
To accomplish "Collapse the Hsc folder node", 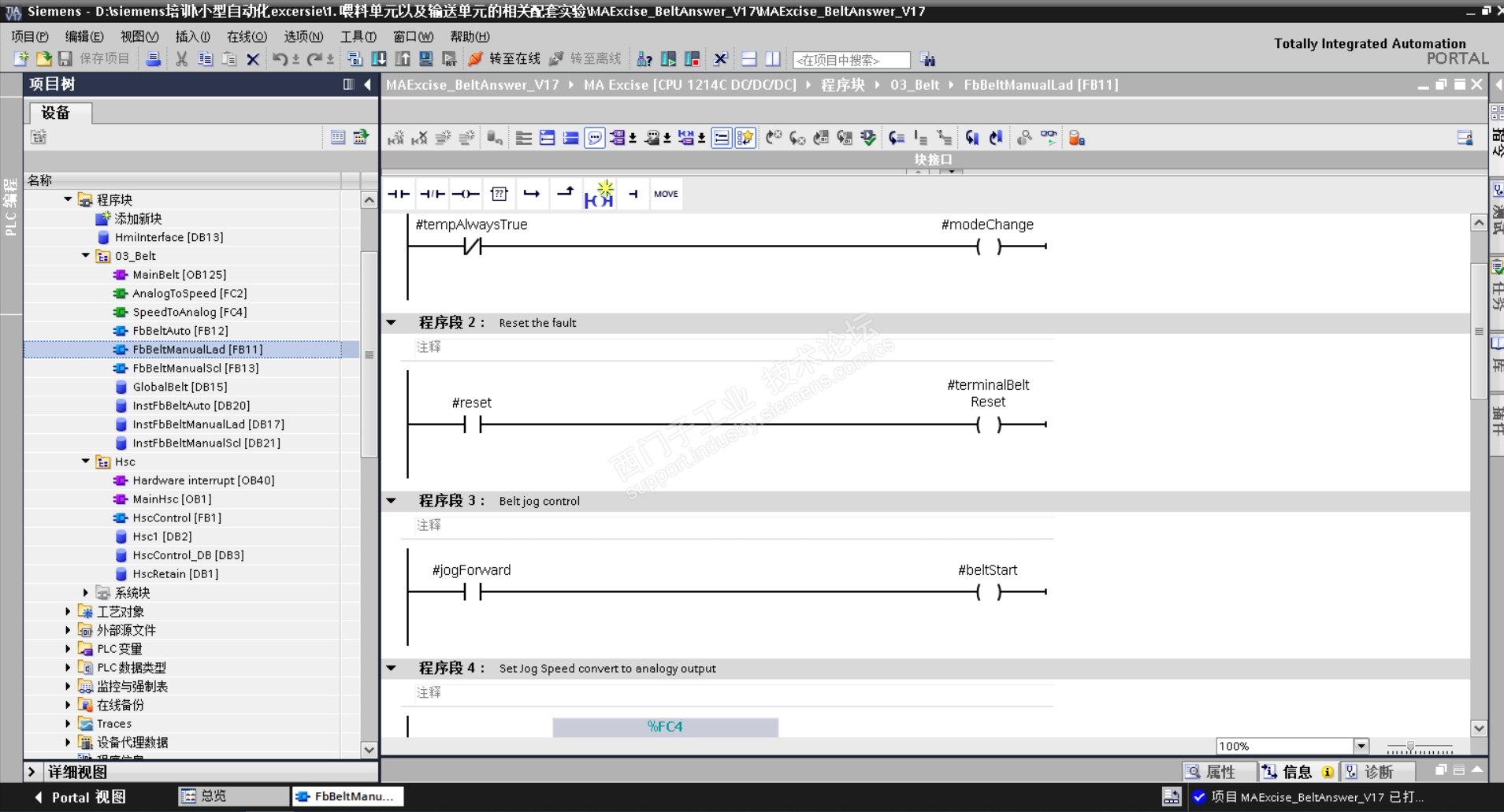I will click(86, 462).
